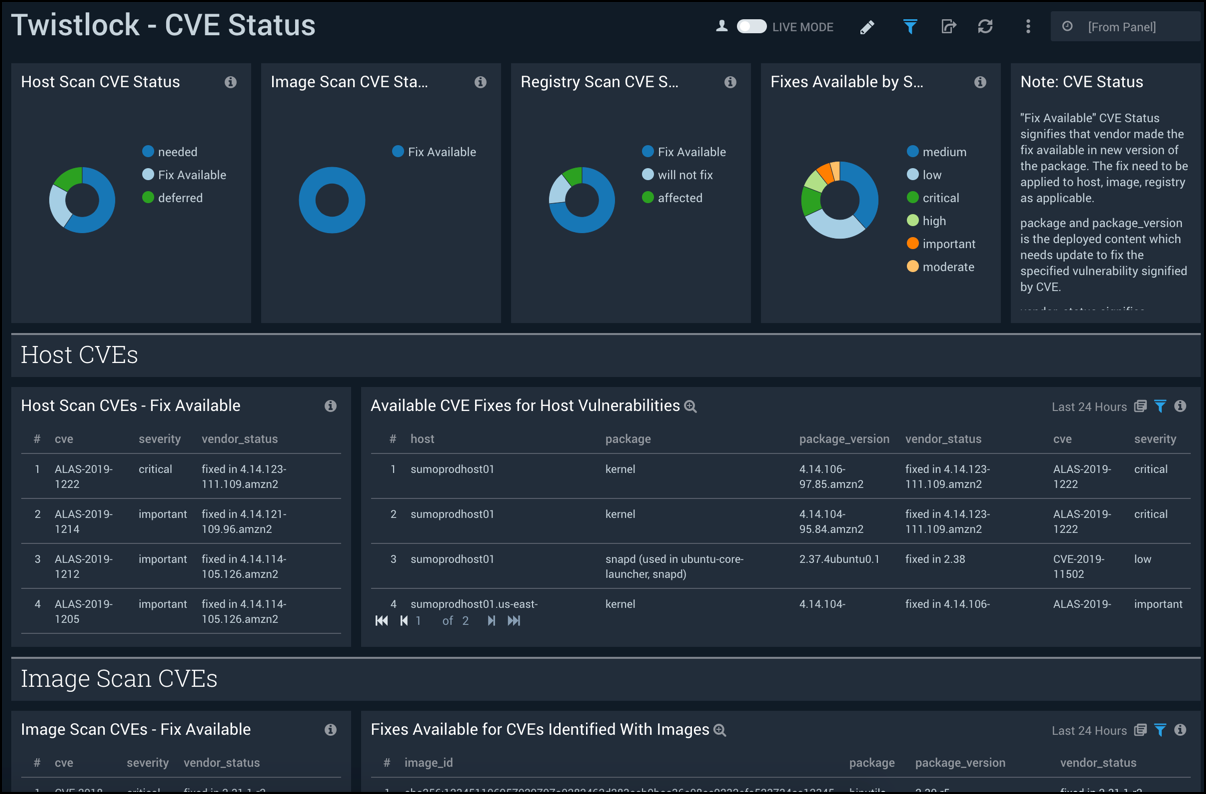This screenshot has height=794, width=1206.
Task: Refresh the dashboard with the refresh icon
Action: click(985, 26)
